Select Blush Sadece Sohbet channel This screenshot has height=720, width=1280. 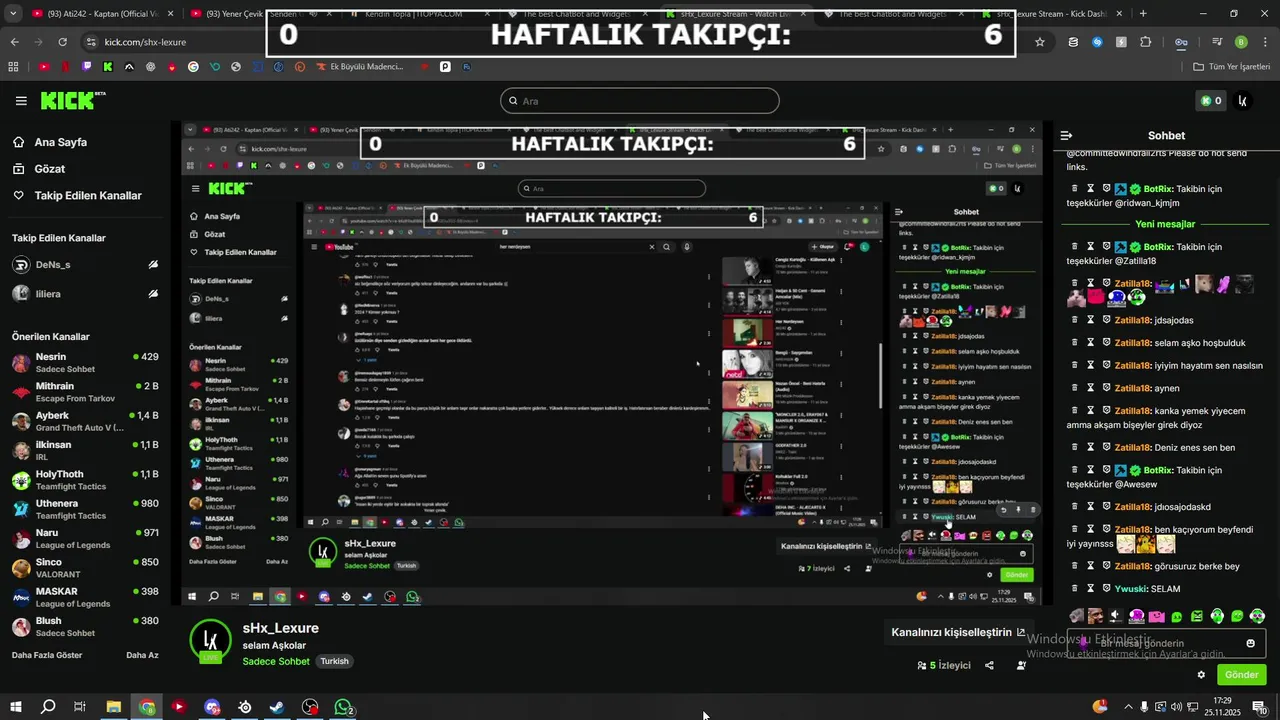click(x=85, y=627)
